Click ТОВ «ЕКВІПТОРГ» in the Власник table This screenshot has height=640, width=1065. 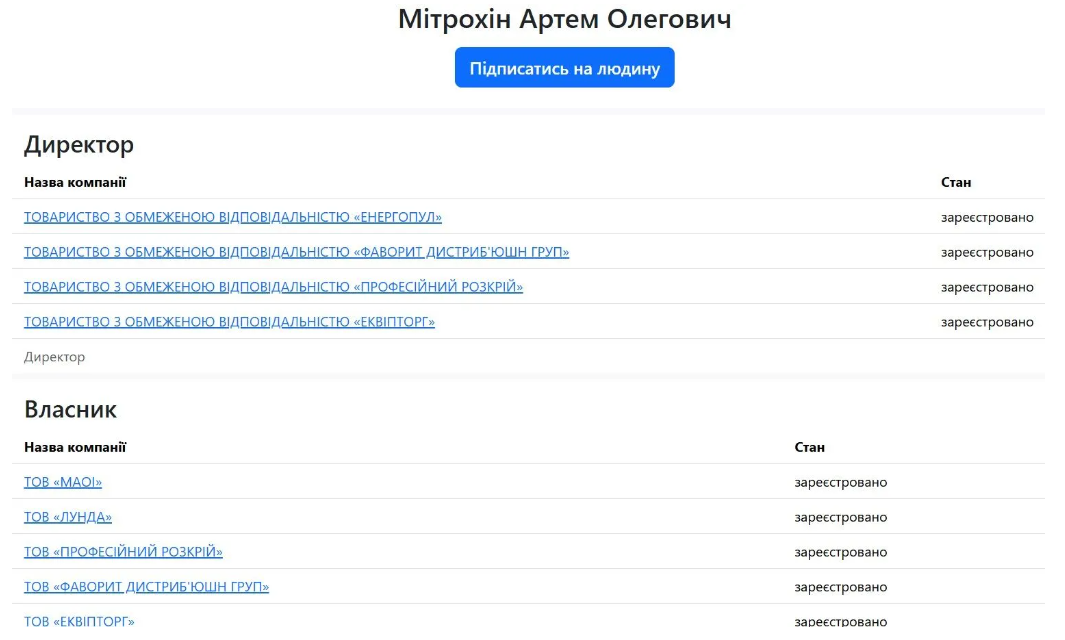79,621
